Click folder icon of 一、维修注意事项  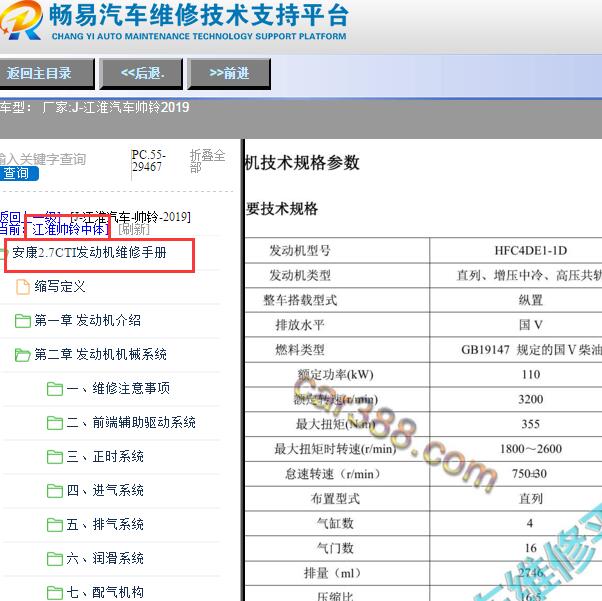[x=55, y=389]
